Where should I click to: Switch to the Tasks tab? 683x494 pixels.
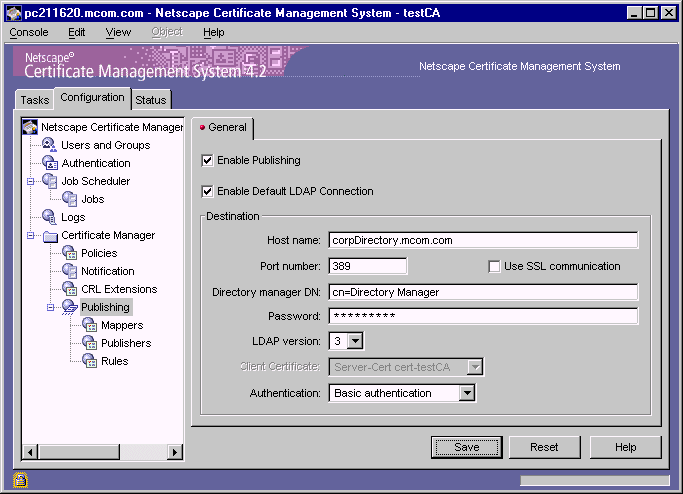pyautogui.click(x=34, y=100)
